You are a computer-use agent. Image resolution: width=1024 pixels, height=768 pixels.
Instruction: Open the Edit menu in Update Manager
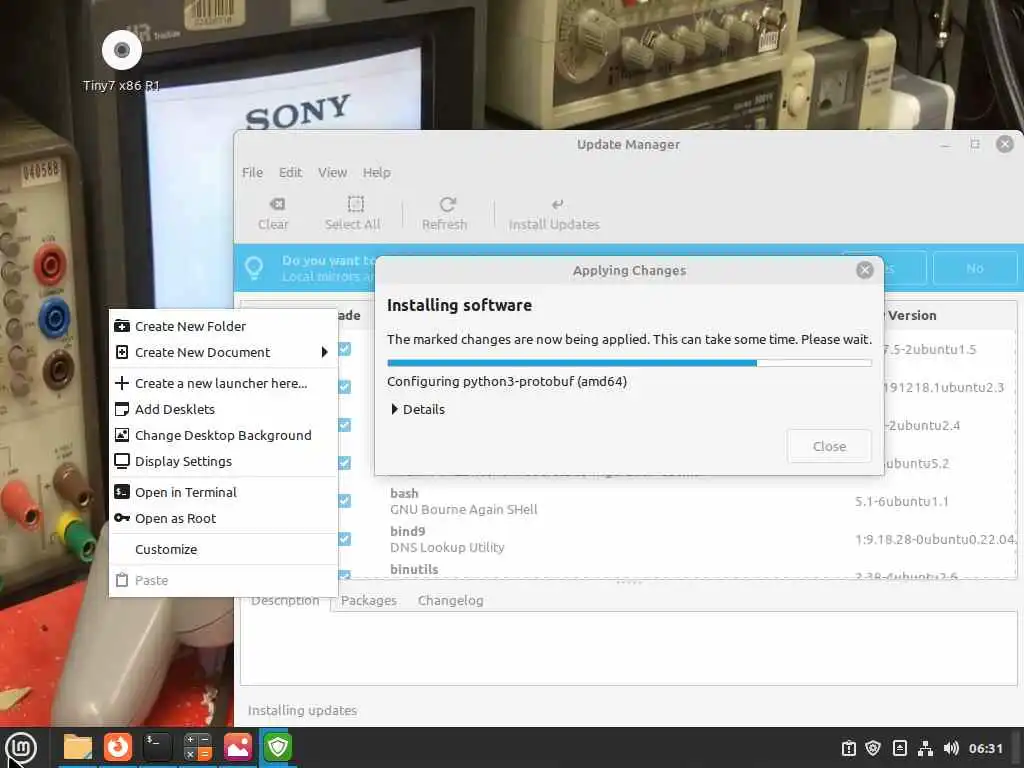click(x=291, y=172)
